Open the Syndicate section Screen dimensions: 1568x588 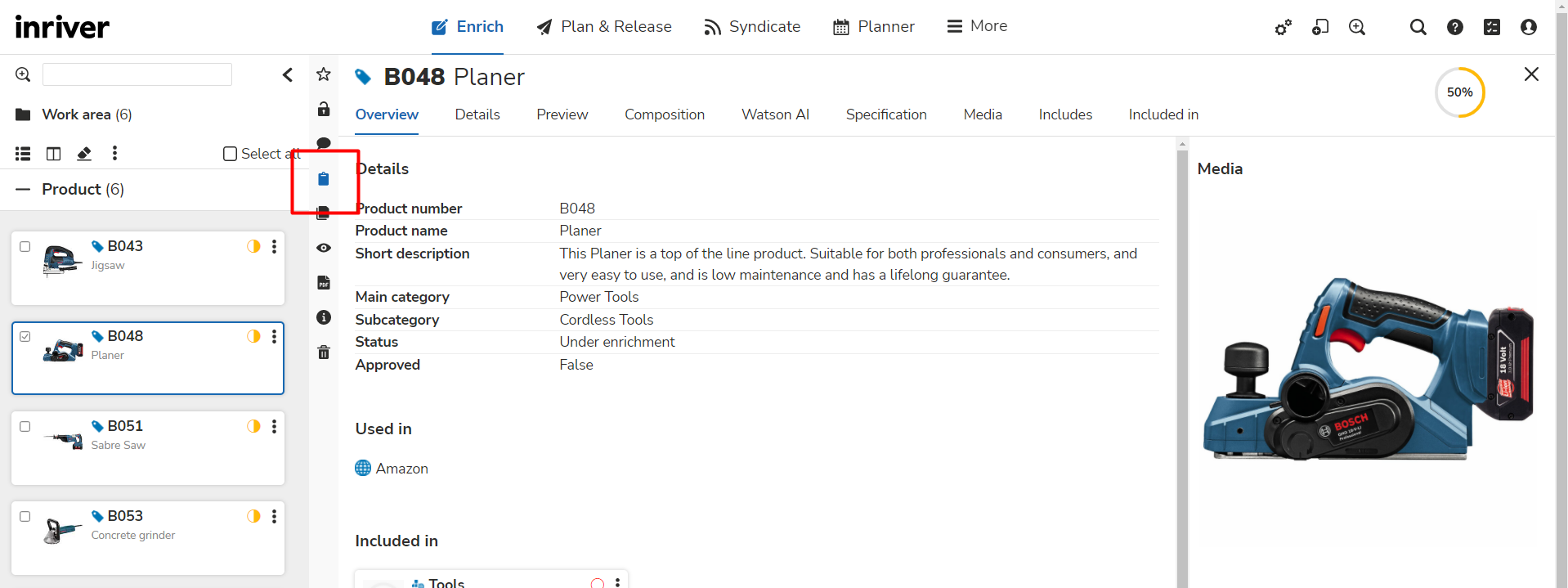coord(752,26)
